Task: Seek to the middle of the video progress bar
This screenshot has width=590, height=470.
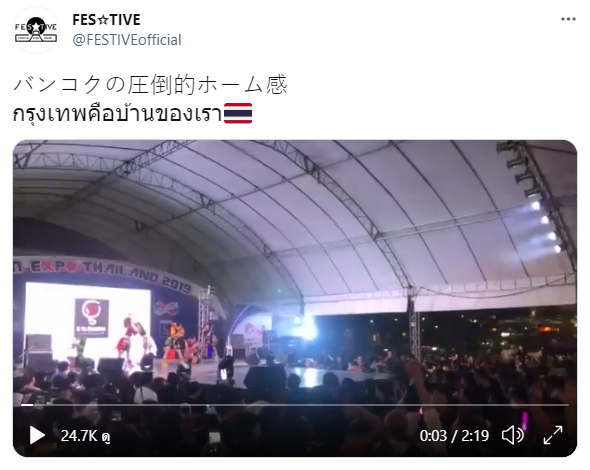Action: click(295, 405)
